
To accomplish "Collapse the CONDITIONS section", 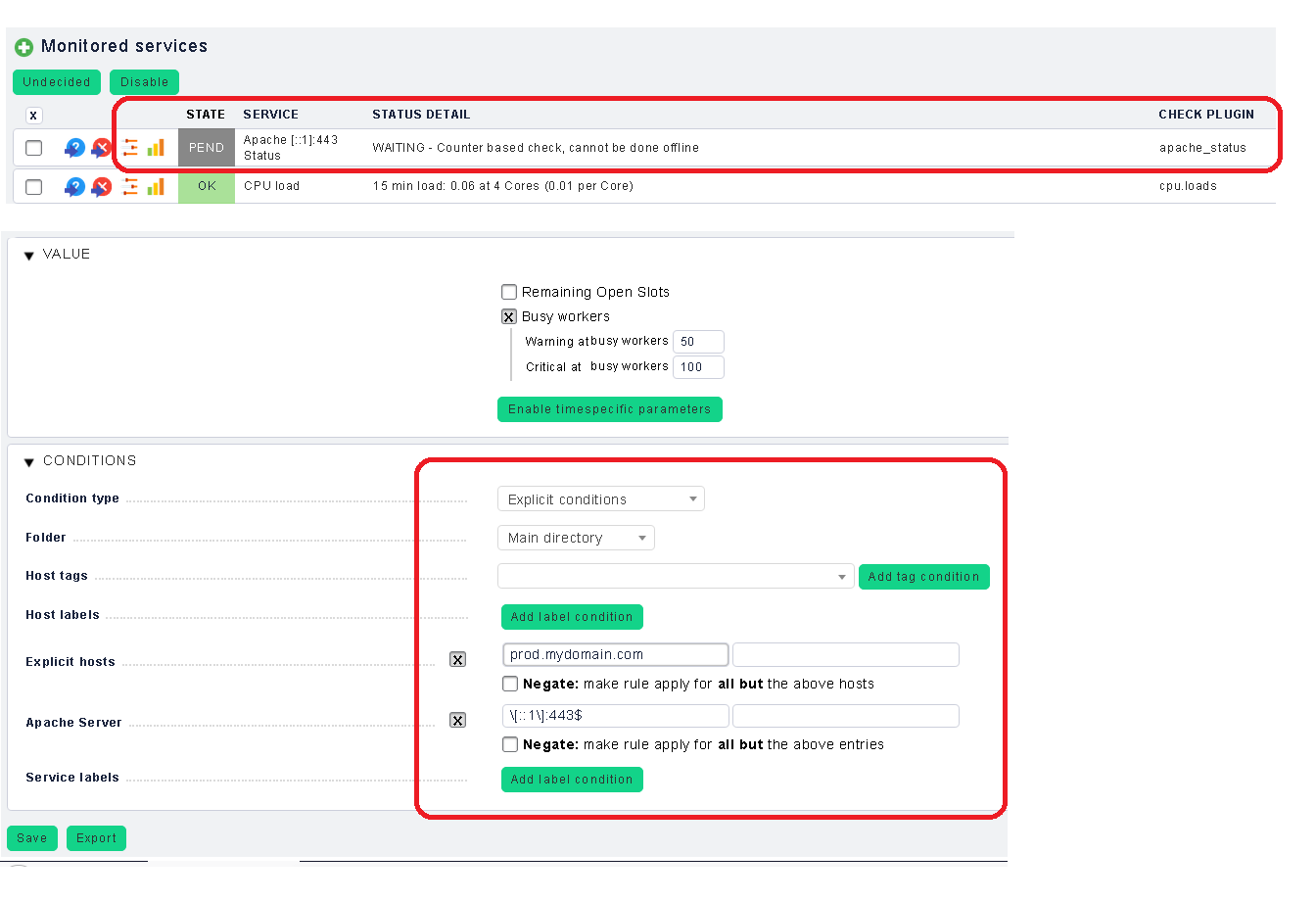I will pyautogui.click(x=29, y=461).
